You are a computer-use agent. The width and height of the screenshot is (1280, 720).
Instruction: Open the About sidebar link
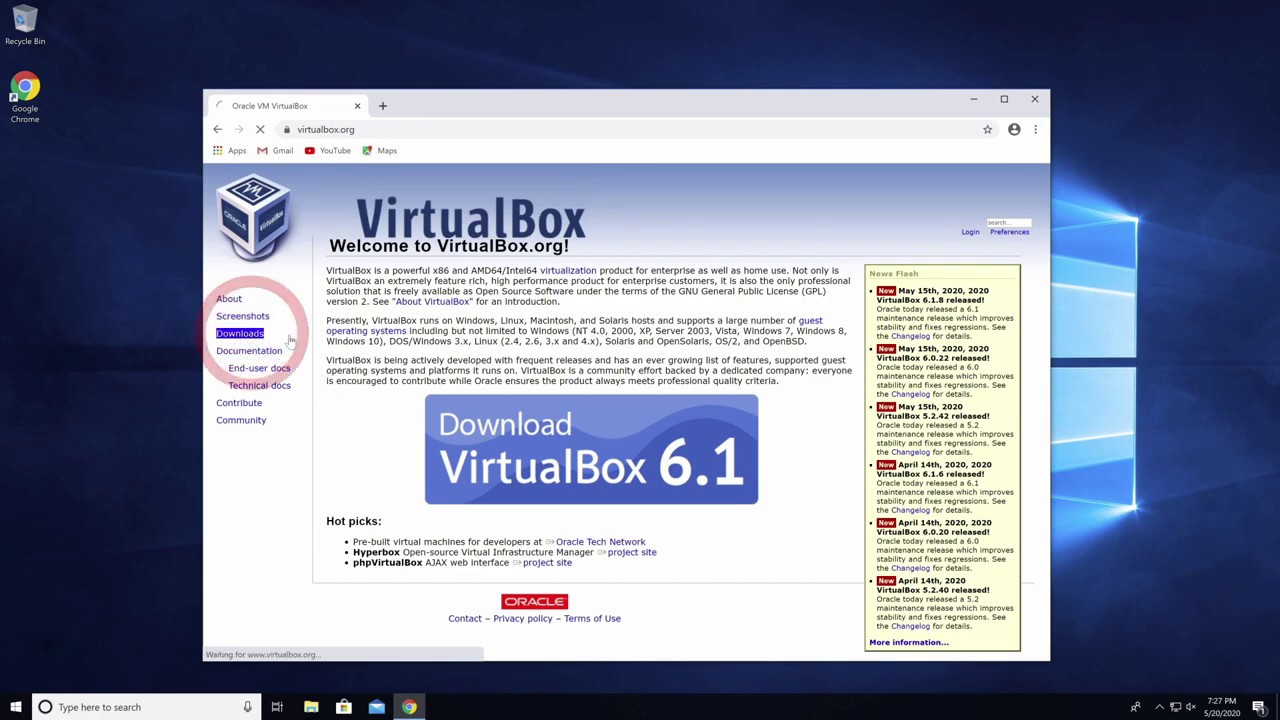(229, 299)
